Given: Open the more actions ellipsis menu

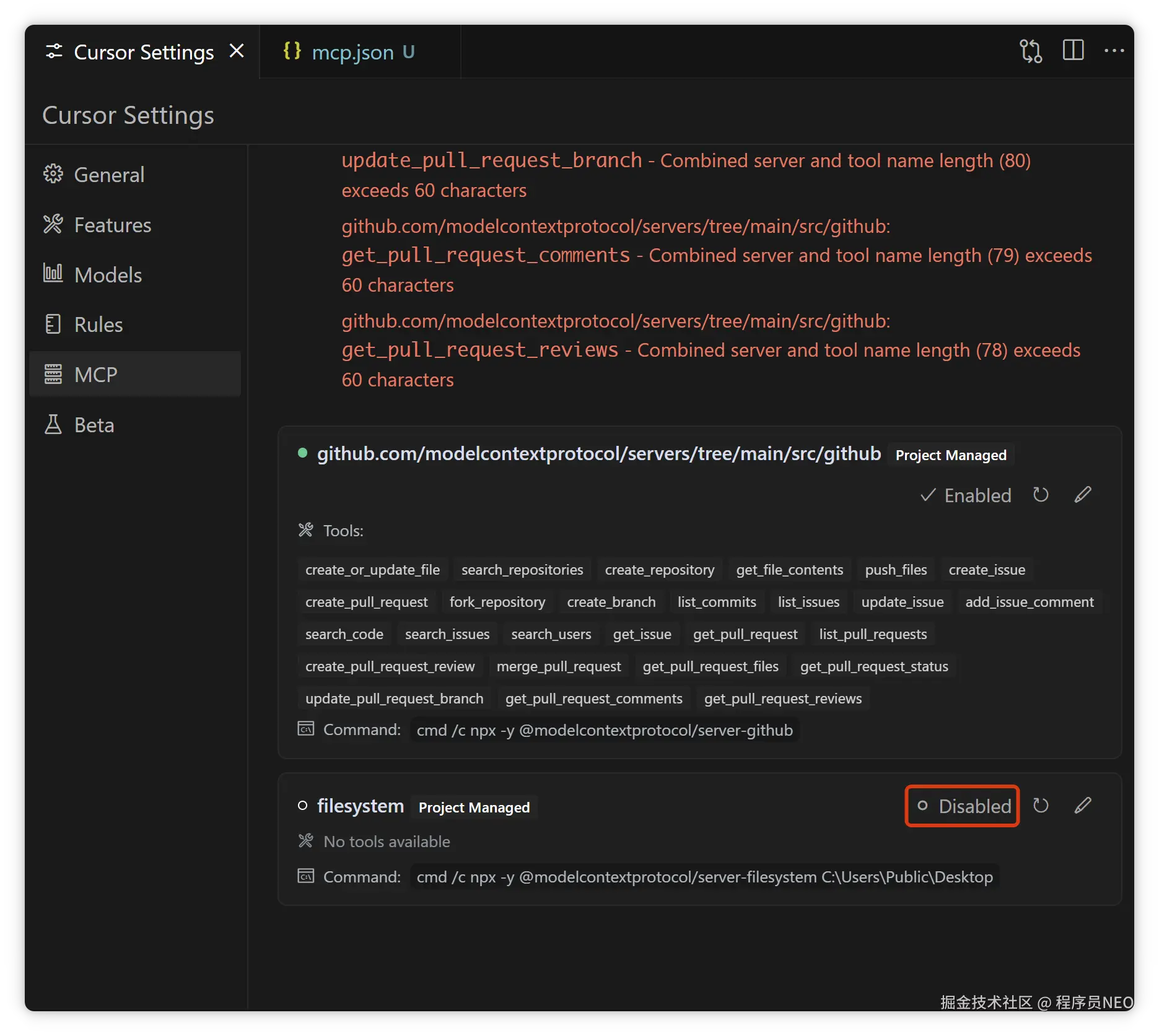Looking at the screenshot, I should click(1114, 51).
